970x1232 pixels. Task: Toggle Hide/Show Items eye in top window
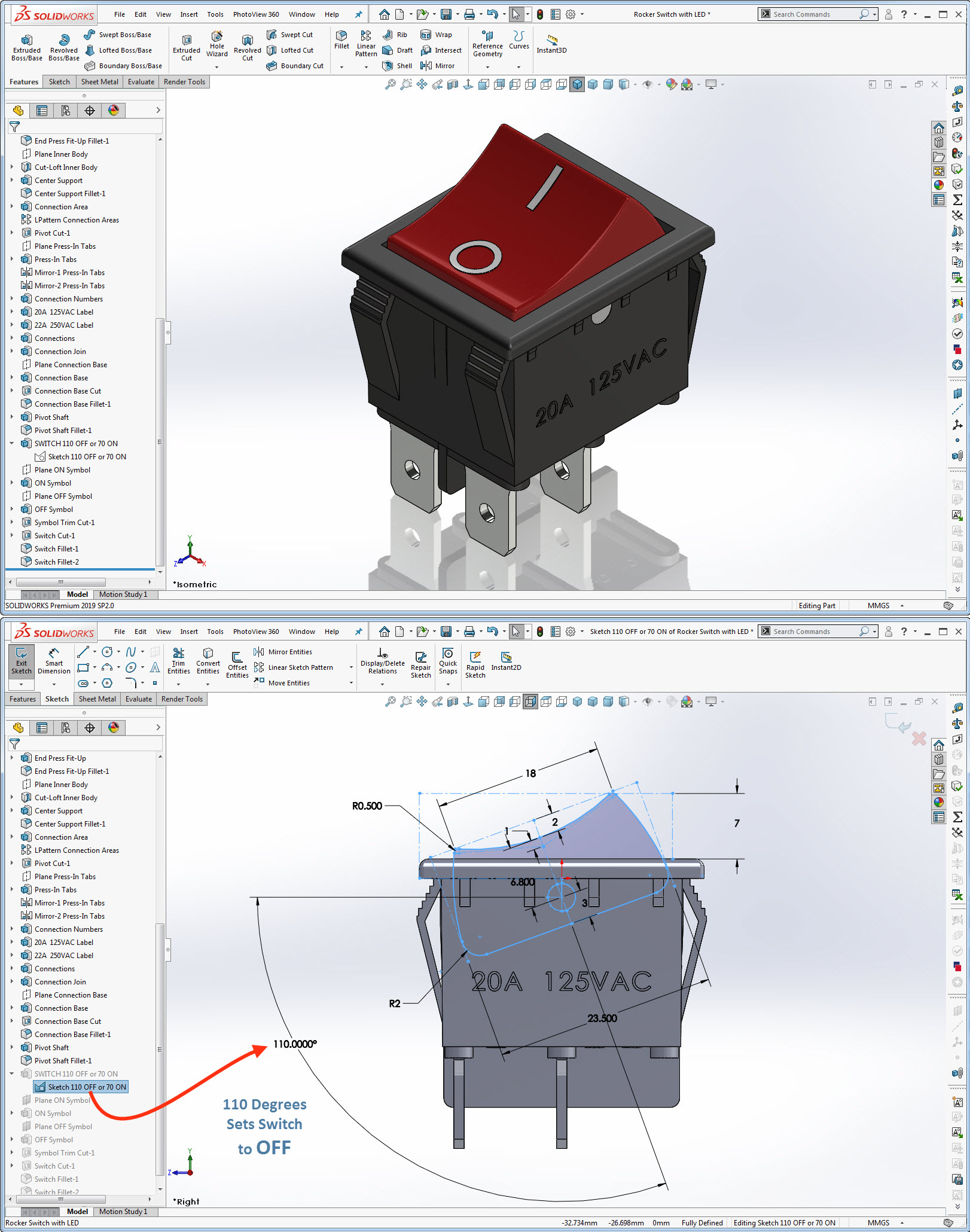(x=648, y=84)
